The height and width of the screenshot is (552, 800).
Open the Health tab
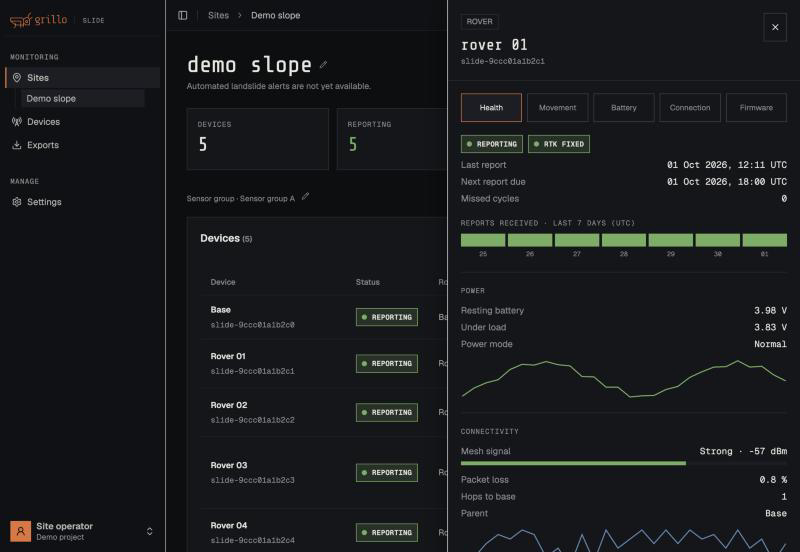(491, 108)
